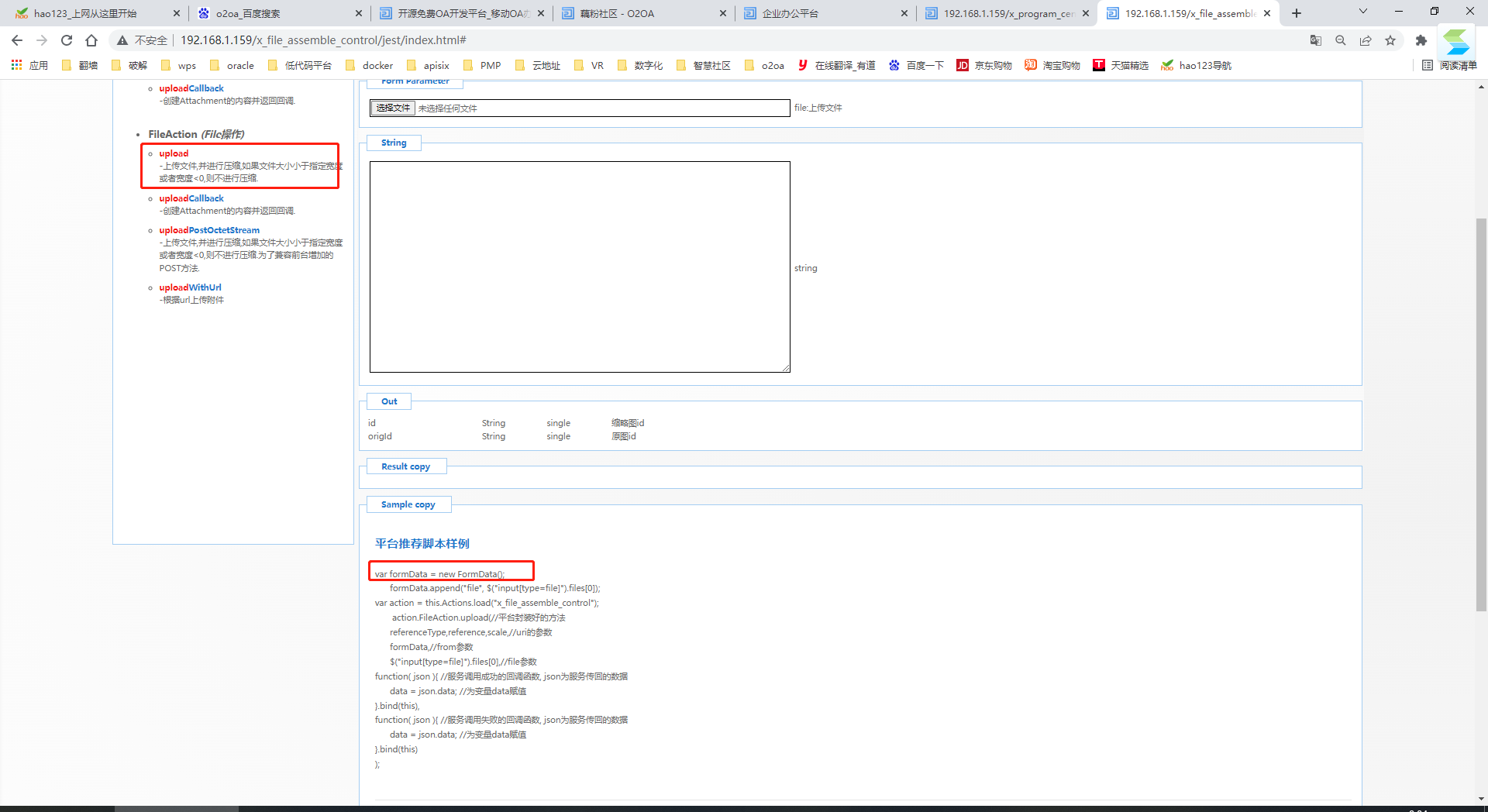This screenshot has height=812, width=1488.
Task: Open the 低代码平台 bookmark folder
Action: (x=299, y=65)
